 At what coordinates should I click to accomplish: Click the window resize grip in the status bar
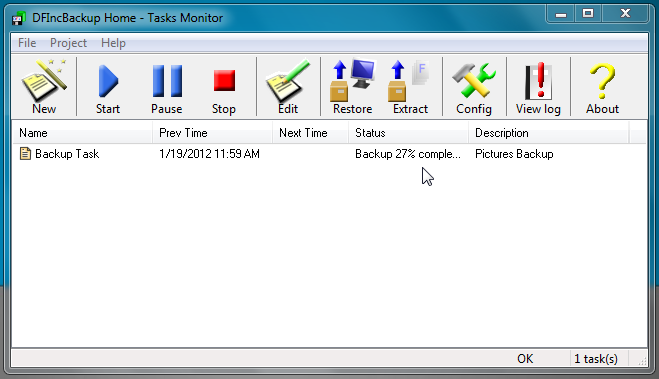[642, 360]
